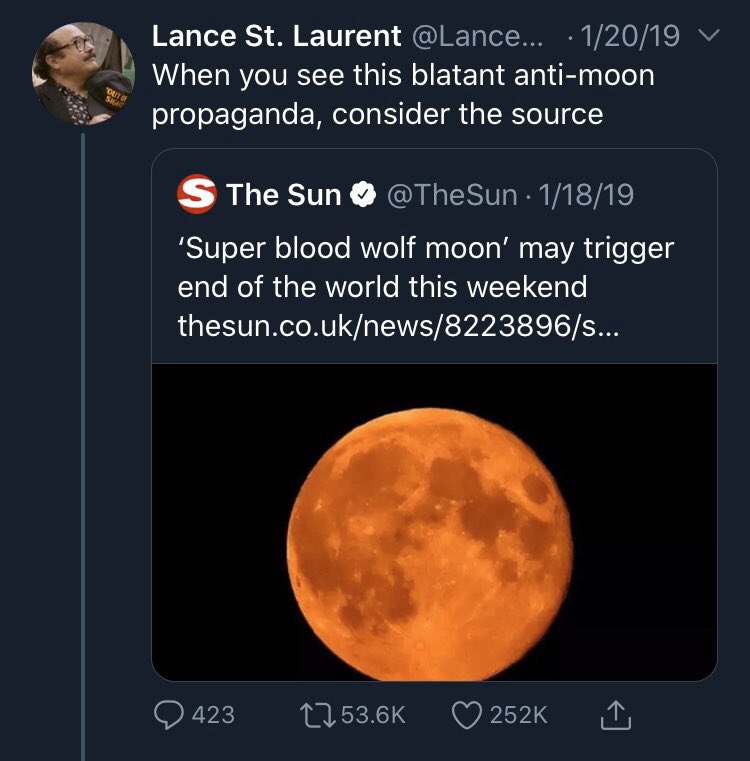Click The Sun account name
This screenshot has height=761, width=750.
pyautogui.click(x=284, y=194)
